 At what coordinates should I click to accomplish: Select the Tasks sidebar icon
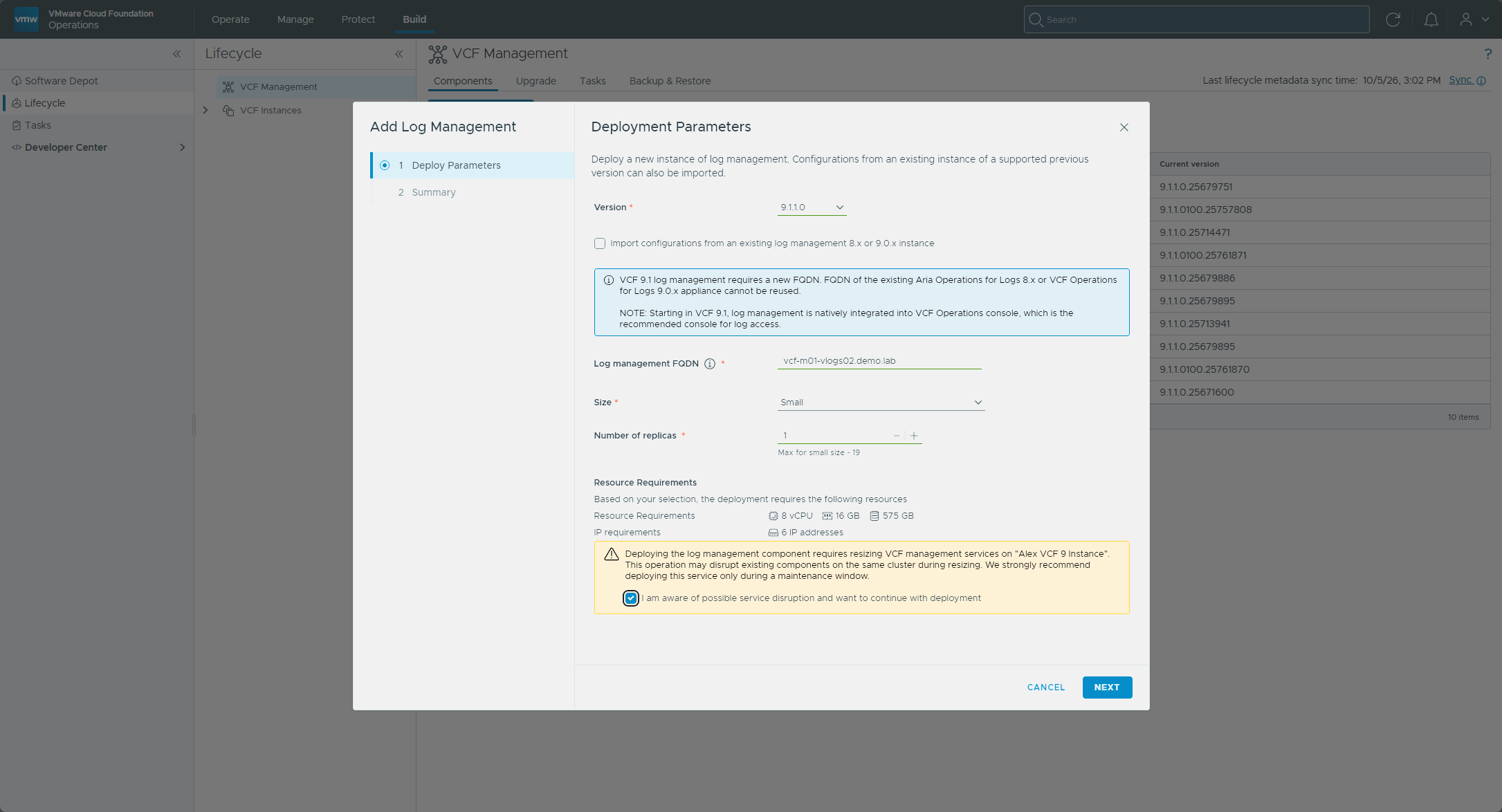tap(17, 125)
